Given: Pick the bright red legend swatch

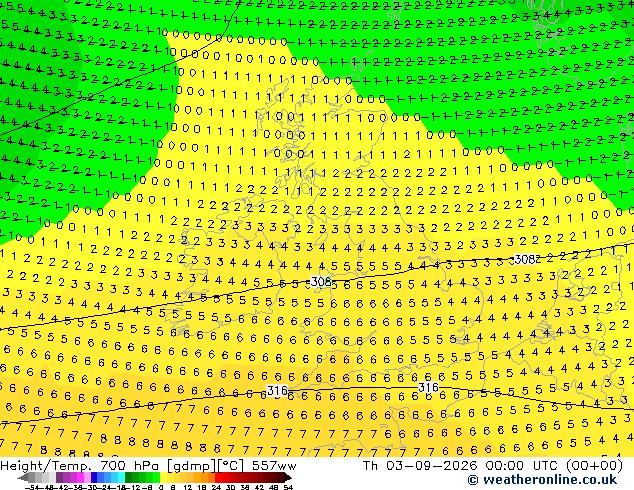Looking at the screenshot, I should (x=218, y=478).
